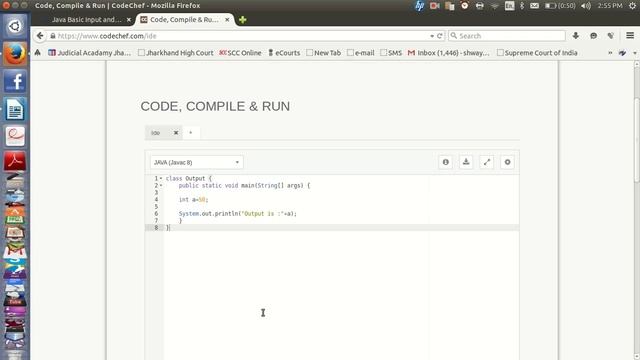The width and height of the screenshot is (640, 360).
Task: Open the system power cog menu
Action: point(632,6)
